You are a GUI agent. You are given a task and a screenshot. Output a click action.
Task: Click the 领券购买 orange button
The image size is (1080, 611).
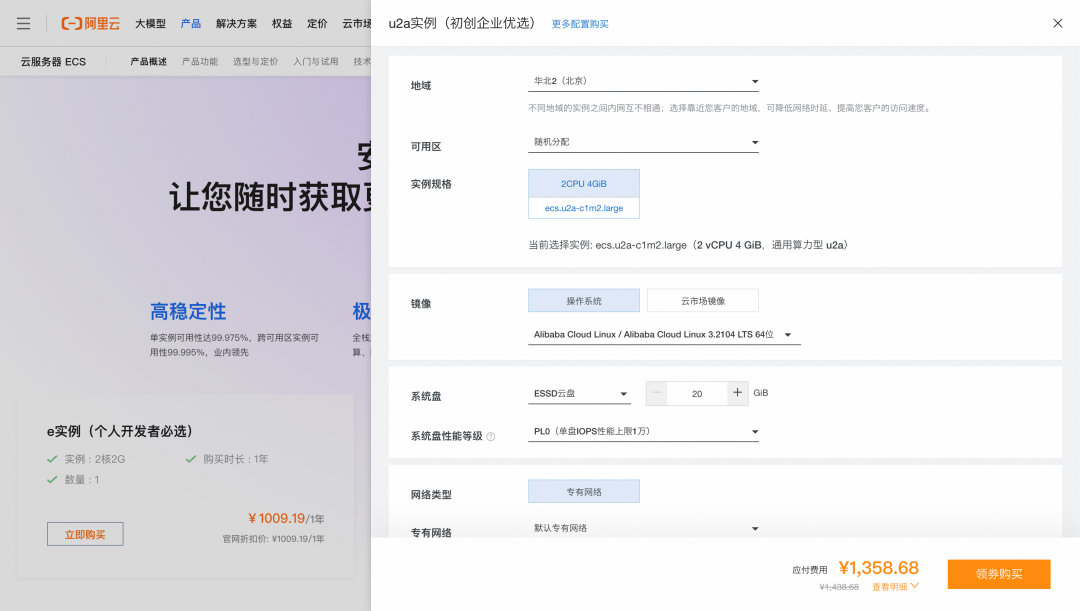pos(999,574)
